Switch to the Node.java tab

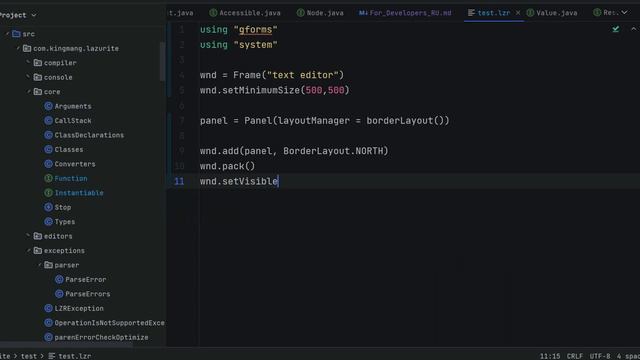coord(320,13)
